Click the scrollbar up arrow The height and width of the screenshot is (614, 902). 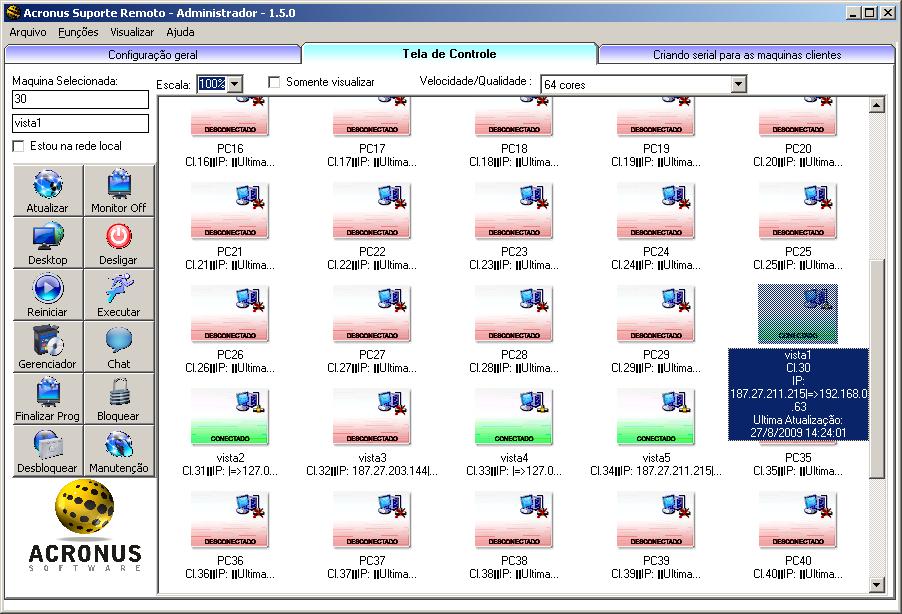tap(877, 105)
